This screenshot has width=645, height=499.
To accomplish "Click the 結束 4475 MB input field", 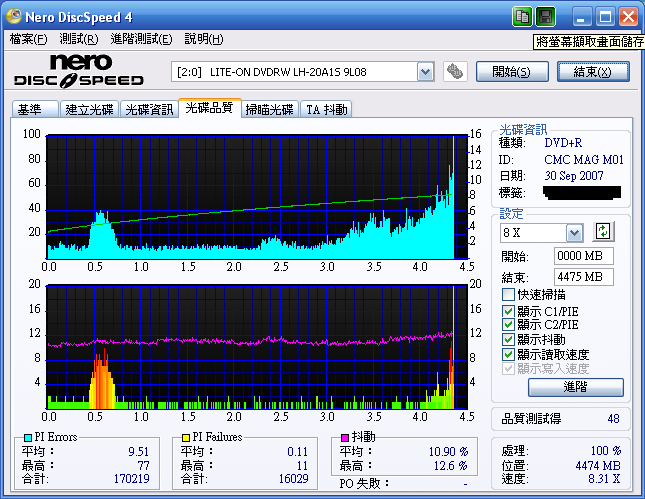I will (x=583, y=277).
